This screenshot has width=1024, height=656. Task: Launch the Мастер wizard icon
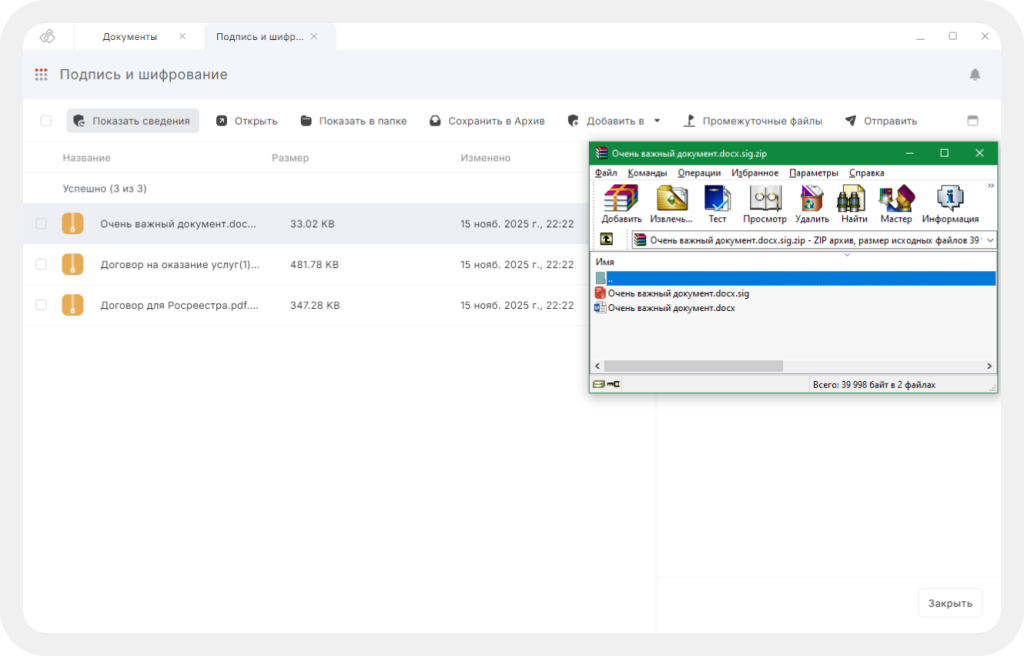pyautogui.click(x=896, y=199)
